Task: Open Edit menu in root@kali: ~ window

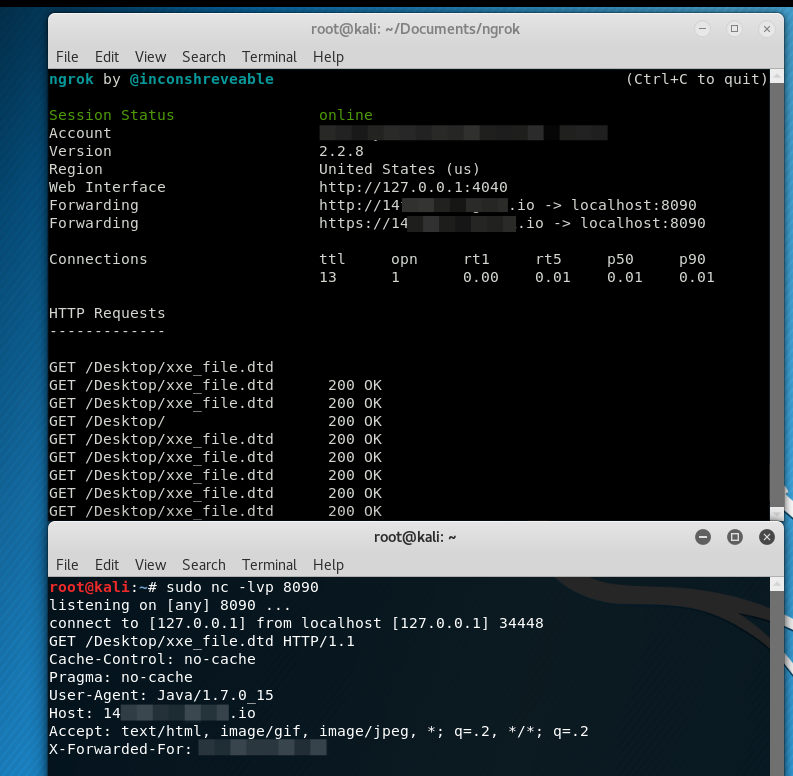Action: click(107, 565)
